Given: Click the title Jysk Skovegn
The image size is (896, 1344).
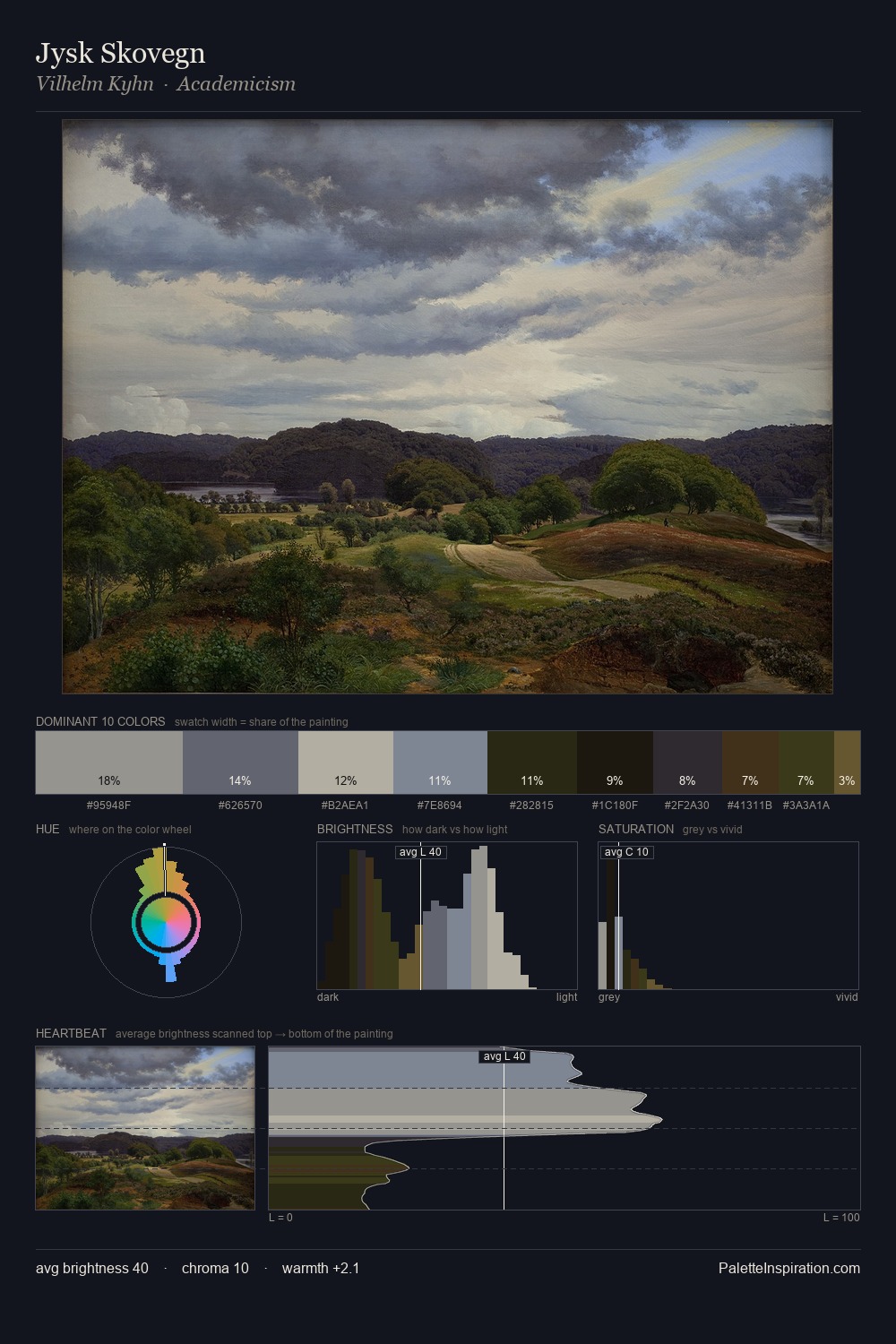Looking at the screenshot, I should pyautogui.click(x=120, y=54).
